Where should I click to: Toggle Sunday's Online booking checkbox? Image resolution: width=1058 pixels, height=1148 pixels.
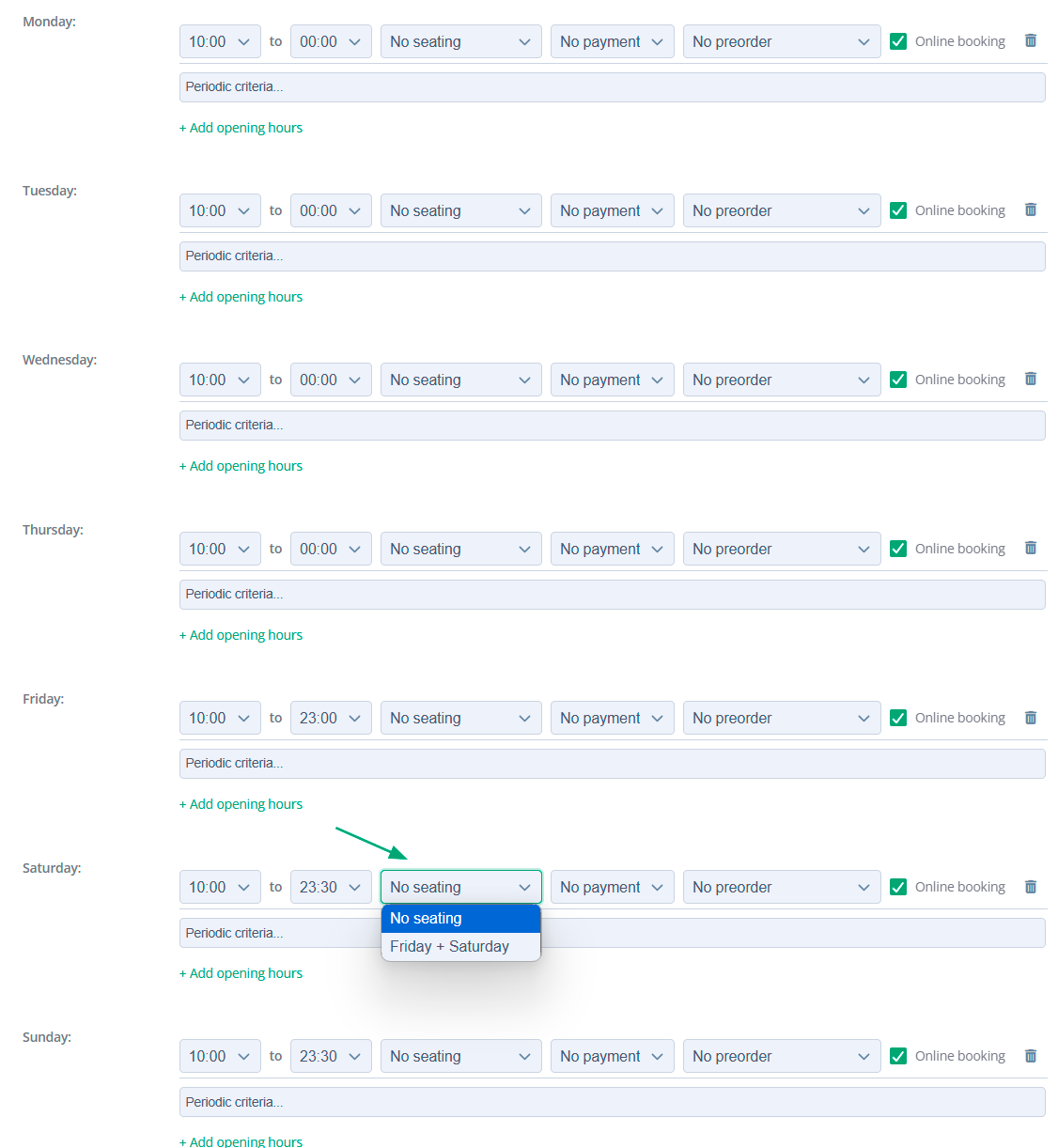898,1055
